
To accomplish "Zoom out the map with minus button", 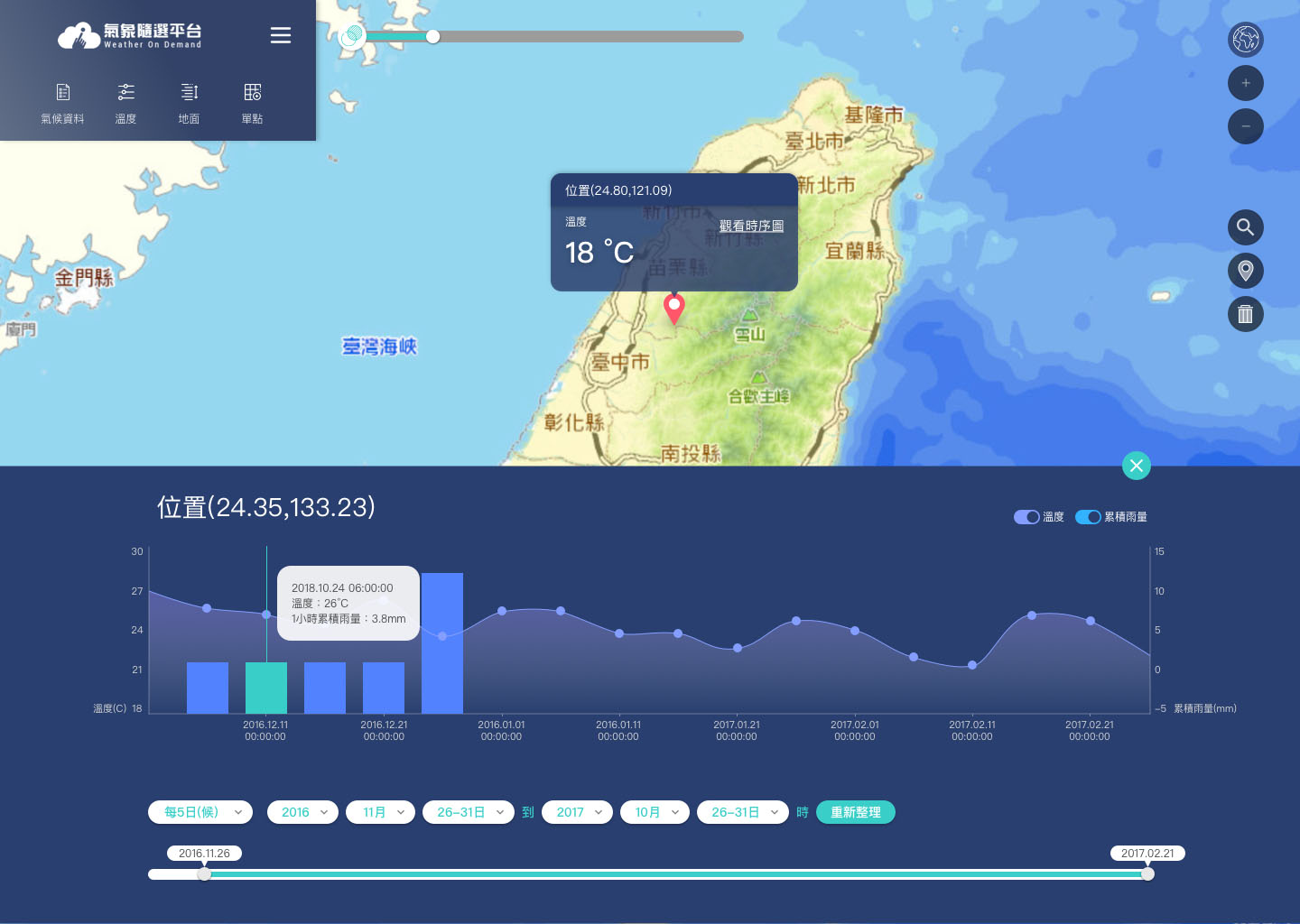I will point(1246,126).
